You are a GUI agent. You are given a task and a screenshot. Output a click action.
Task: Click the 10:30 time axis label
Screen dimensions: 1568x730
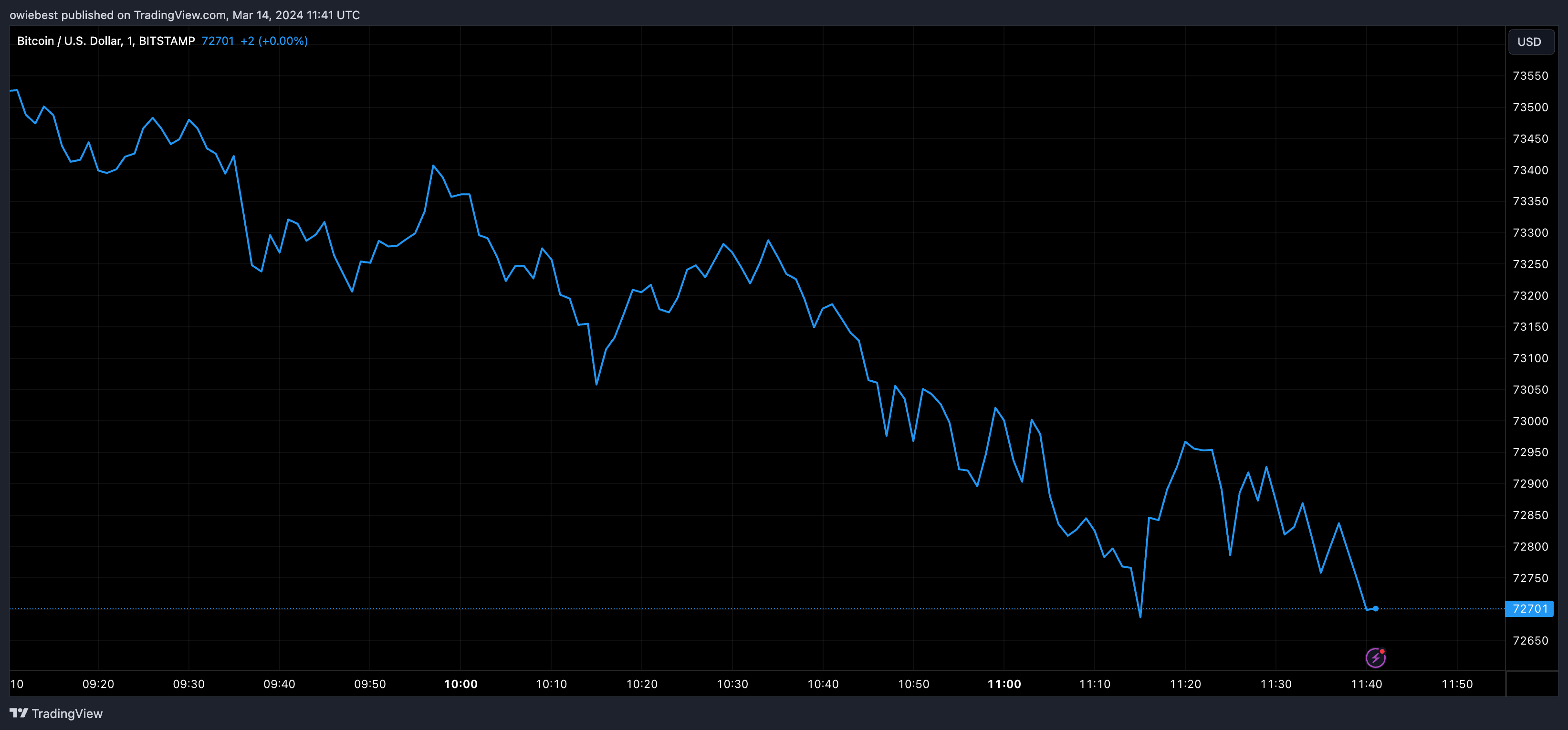(x=732, y=684)
